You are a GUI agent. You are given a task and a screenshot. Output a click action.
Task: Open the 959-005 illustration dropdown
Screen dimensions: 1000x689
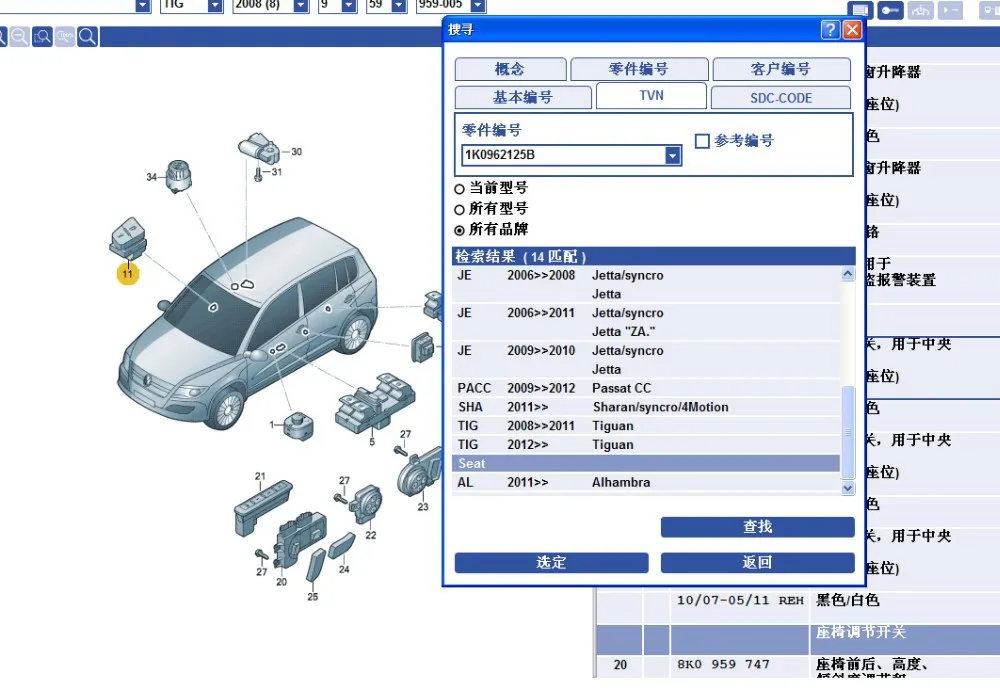click(478, 6)
